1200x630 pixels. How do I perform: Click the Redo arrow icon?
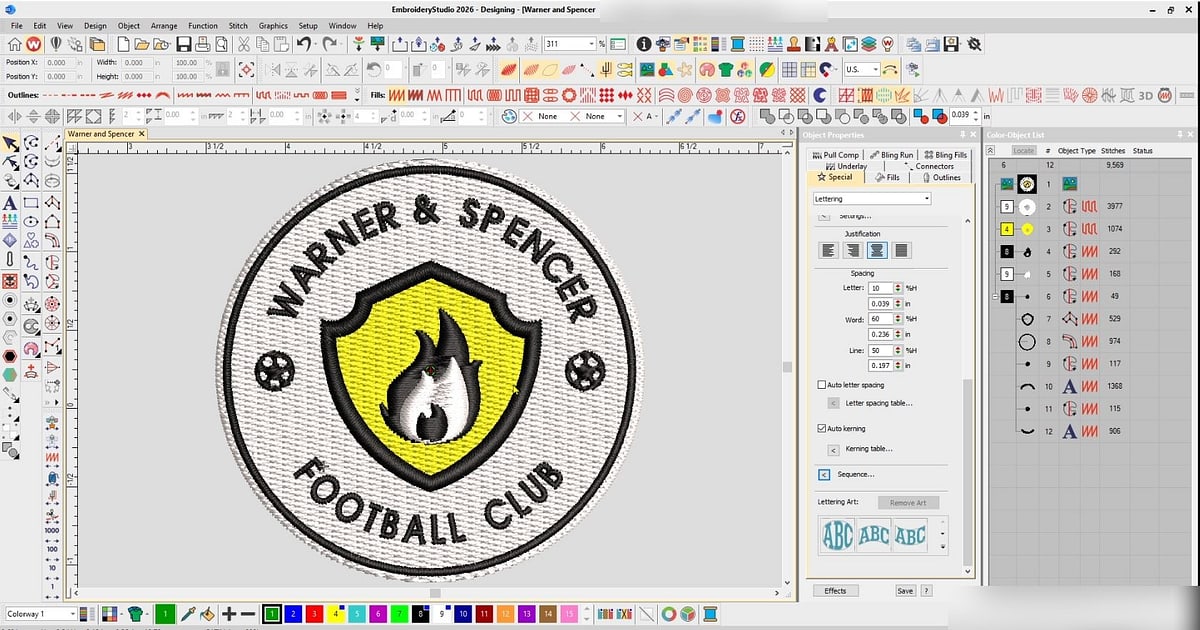[x=328, y=44]
